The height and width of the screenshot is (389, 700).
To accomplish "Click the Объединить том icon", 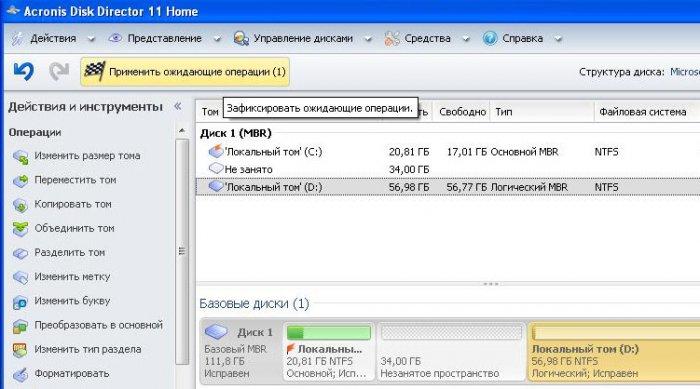I will 21,229.
